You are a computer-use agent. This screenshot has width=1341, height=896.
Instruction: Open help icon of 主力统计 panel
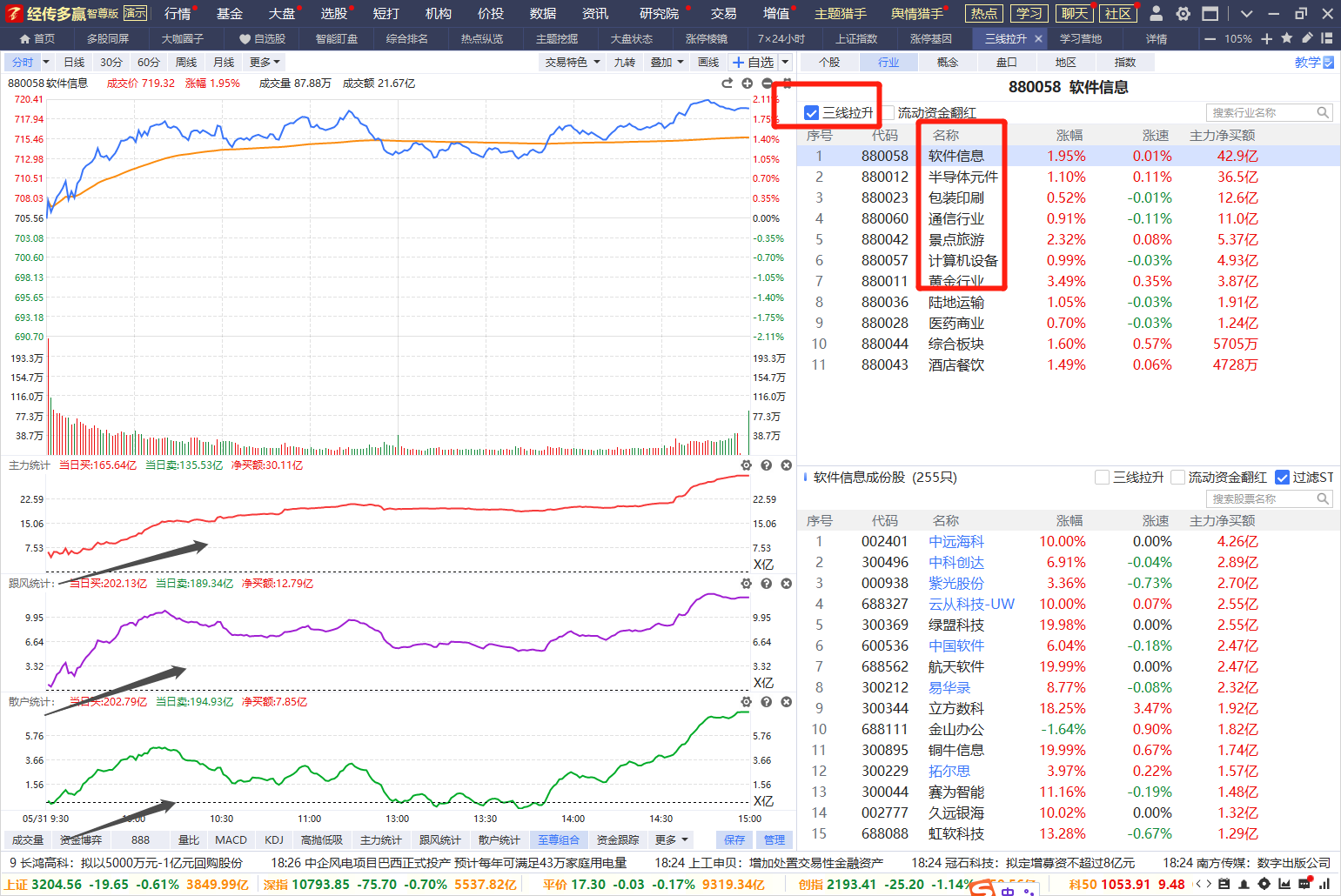[x=766, y=465]
